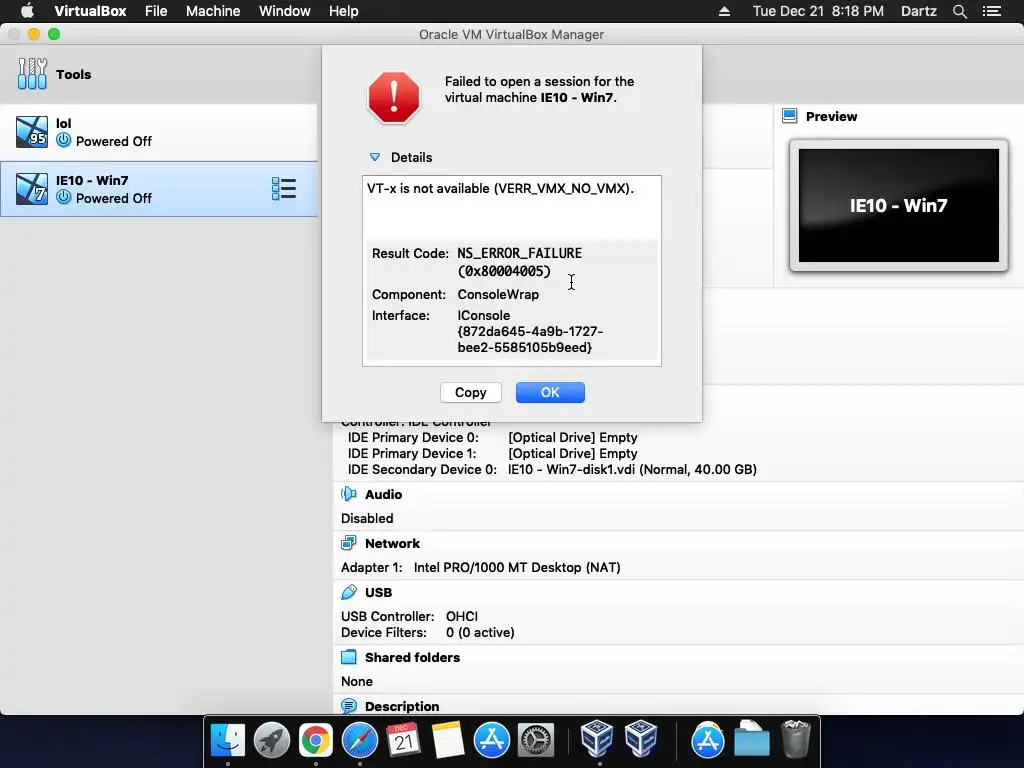Click the OHCI USB controller value

[462, 616]
